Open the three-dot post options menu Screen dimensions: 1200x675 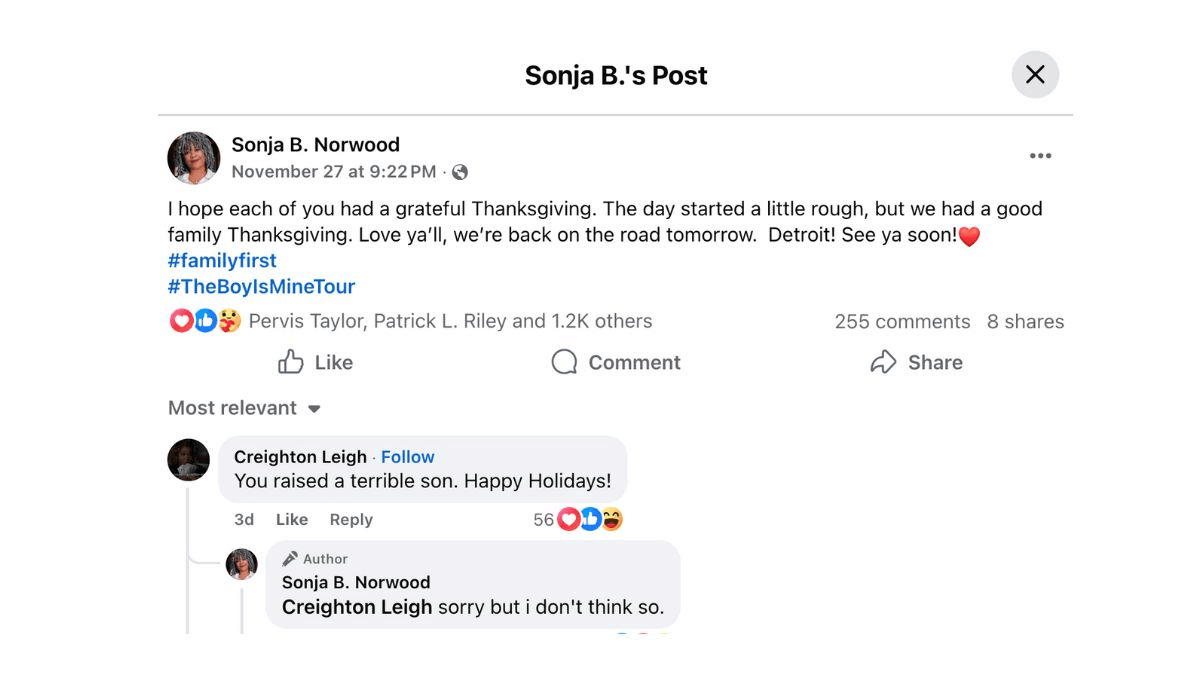1040,156
